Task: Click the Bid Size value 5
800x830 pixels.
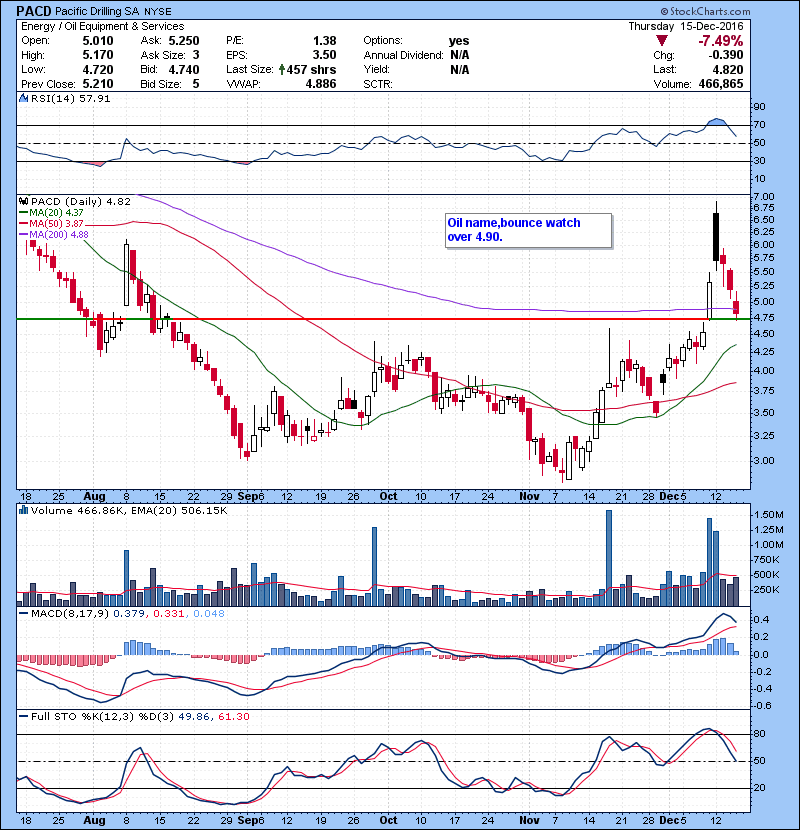Action: [x=196, y=84]
